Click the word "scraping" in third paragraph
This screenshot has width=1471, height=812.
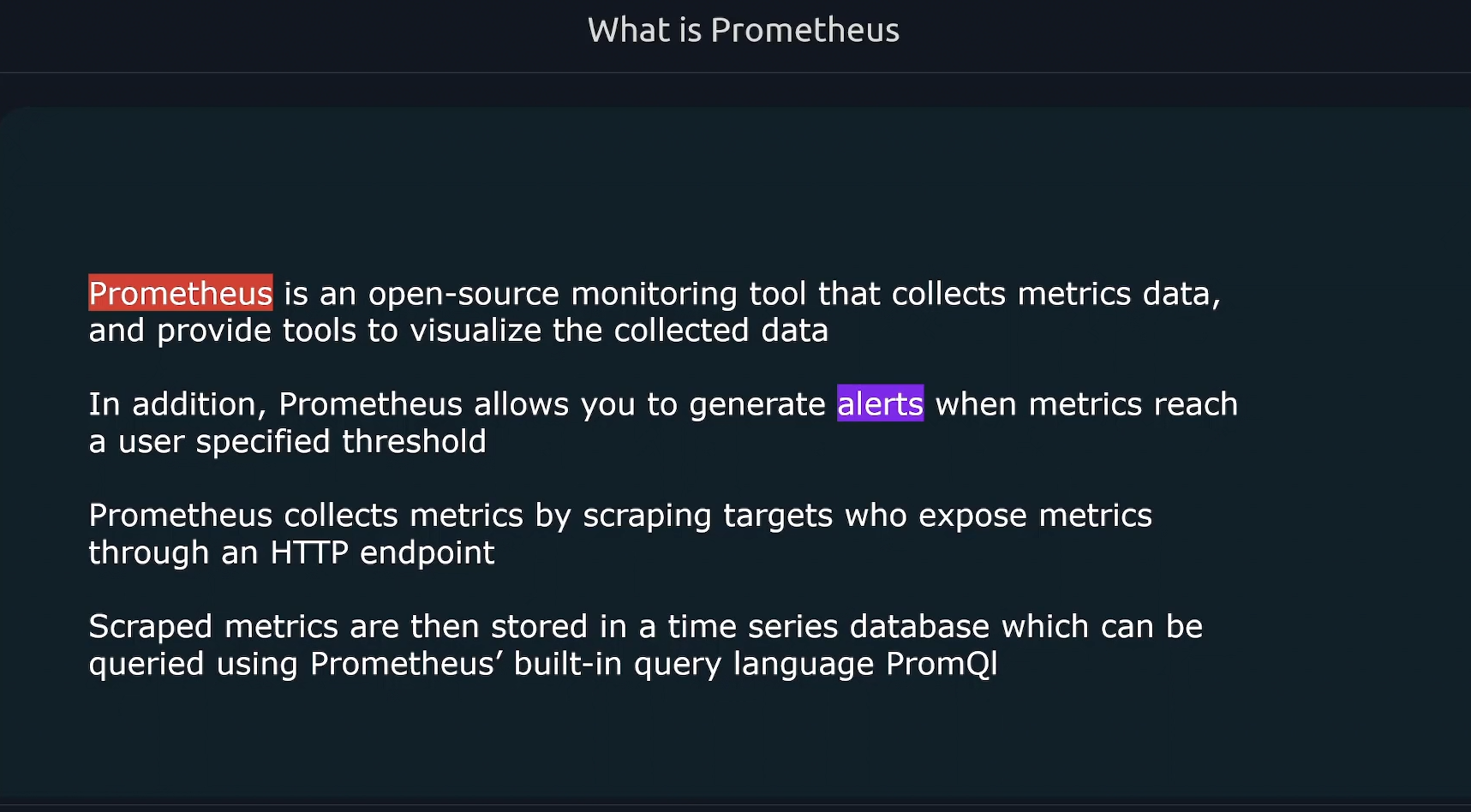(x=647, y=516)
